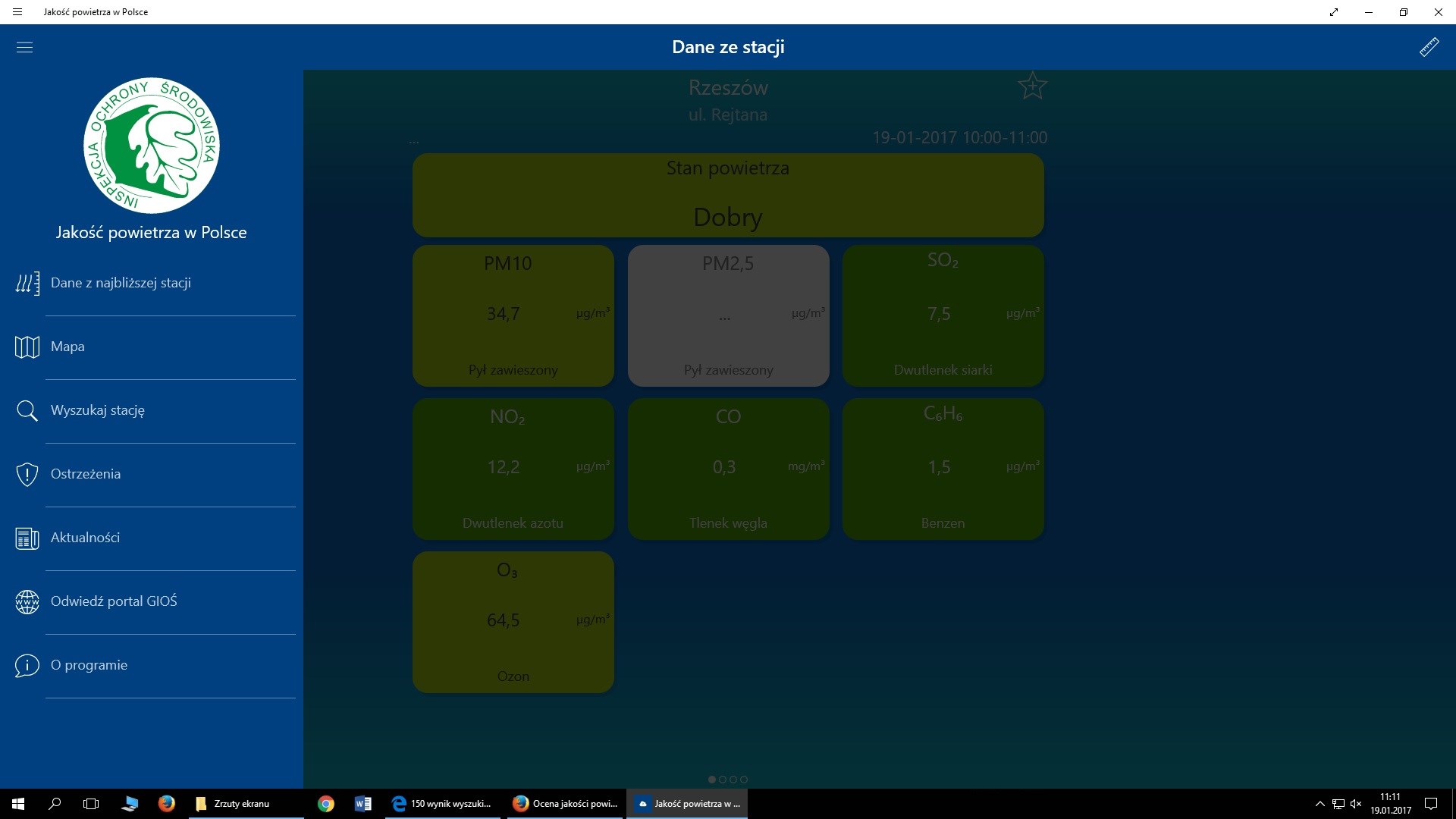The height and width of the screenshot is (819, 1456).
Task: Click globe icon for portal GIOŚ
Action: click(x=27, y=602)
